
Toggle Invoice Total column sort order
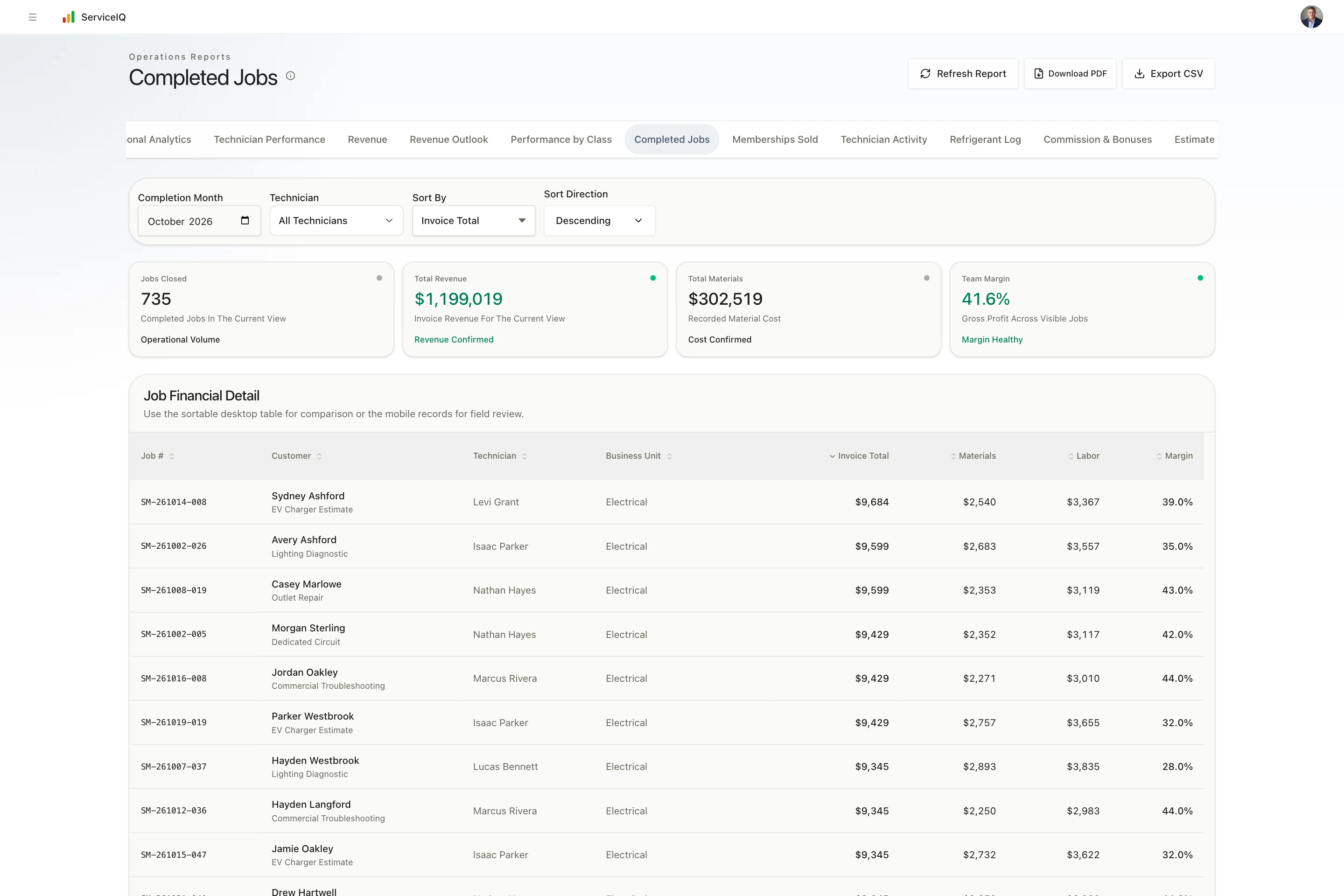point(859,456)
